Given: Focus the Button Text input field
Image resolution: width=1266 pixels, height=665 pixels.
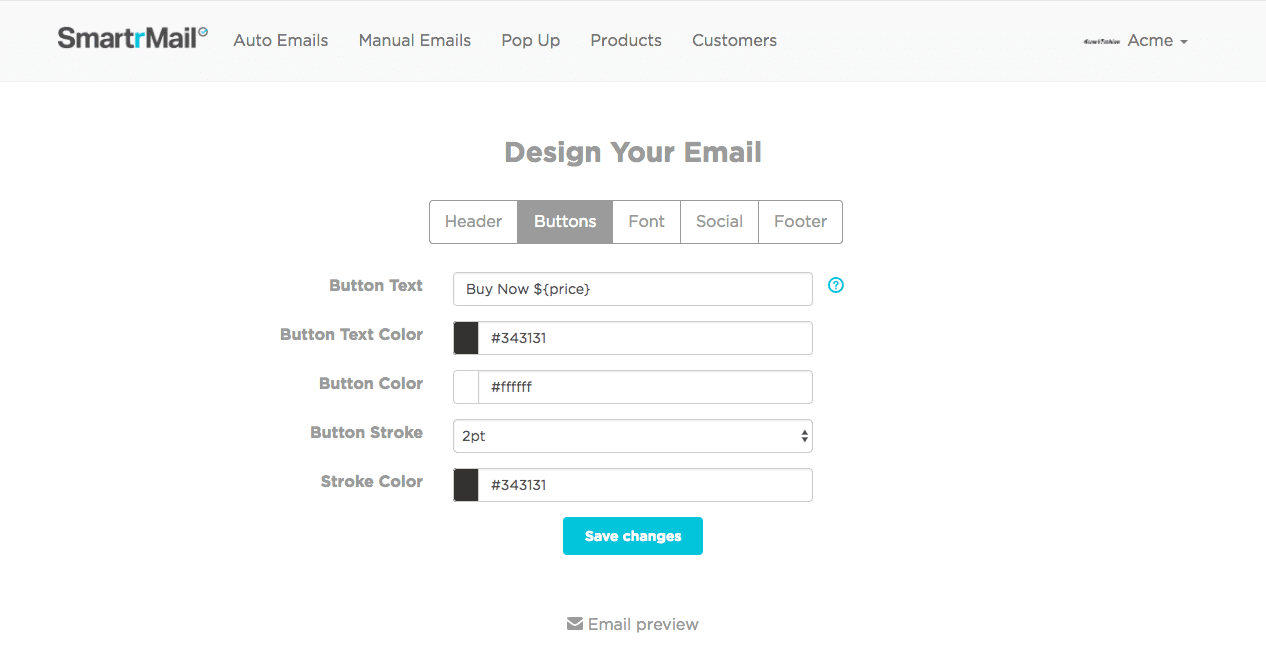Looking at the screenshot, I should click(x=632, y=289).
